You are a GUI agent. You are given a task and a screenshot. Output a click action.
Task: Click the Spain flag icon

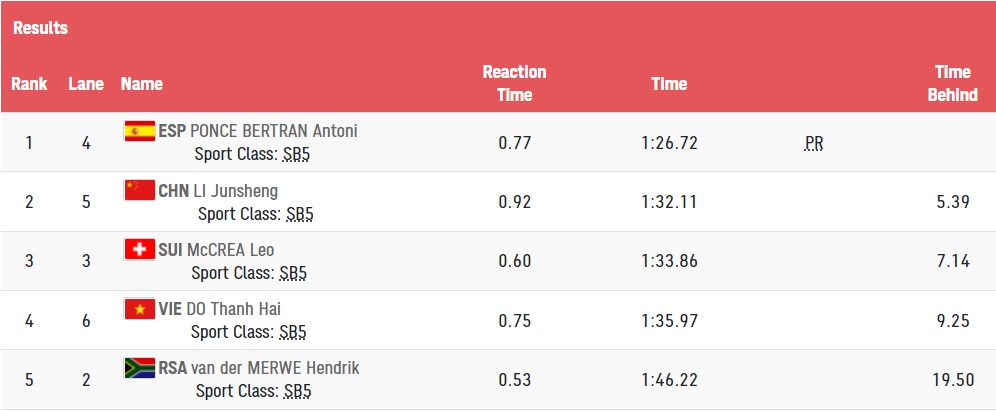pyautogui.click(x=140, y=131)
